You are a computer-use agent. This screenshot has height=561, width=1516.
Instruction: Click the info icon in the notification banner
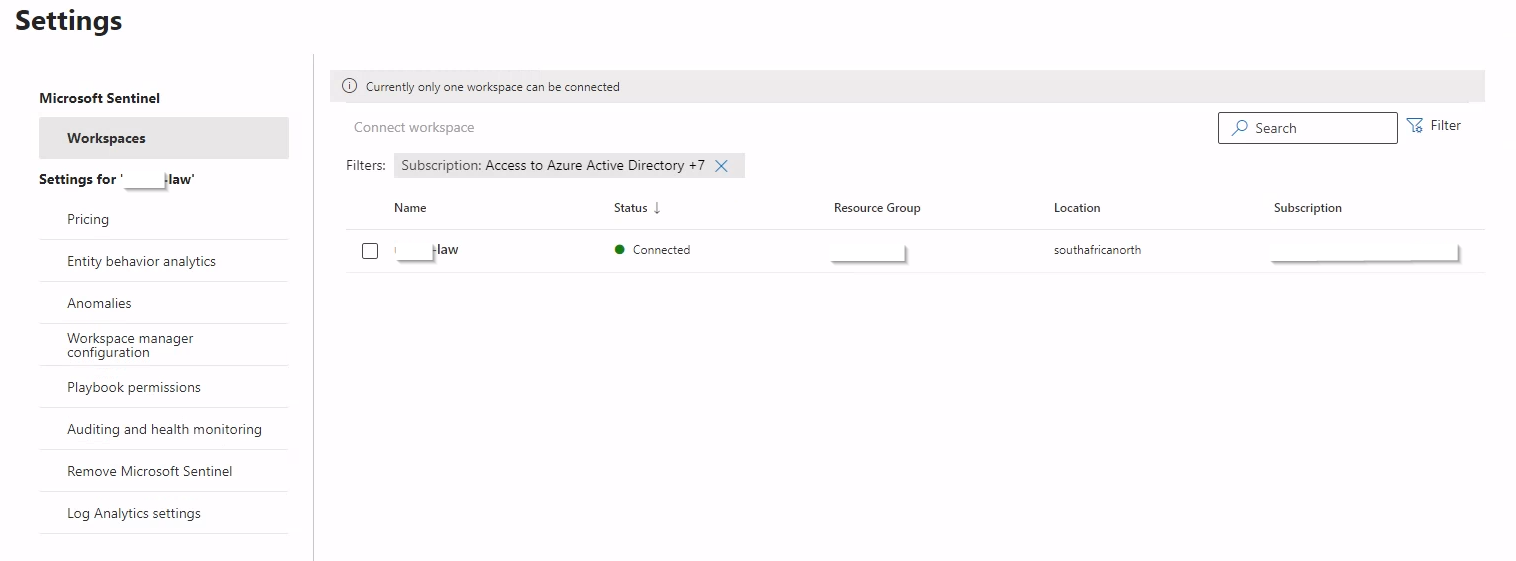[x=350, y=87]
